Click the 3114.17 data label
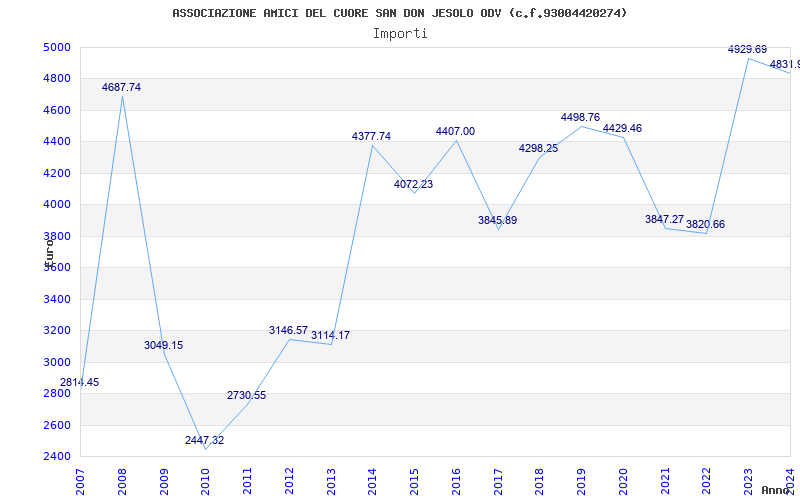Screen dimensions: 800x500 pyautogui.click(x=331, y=335)
